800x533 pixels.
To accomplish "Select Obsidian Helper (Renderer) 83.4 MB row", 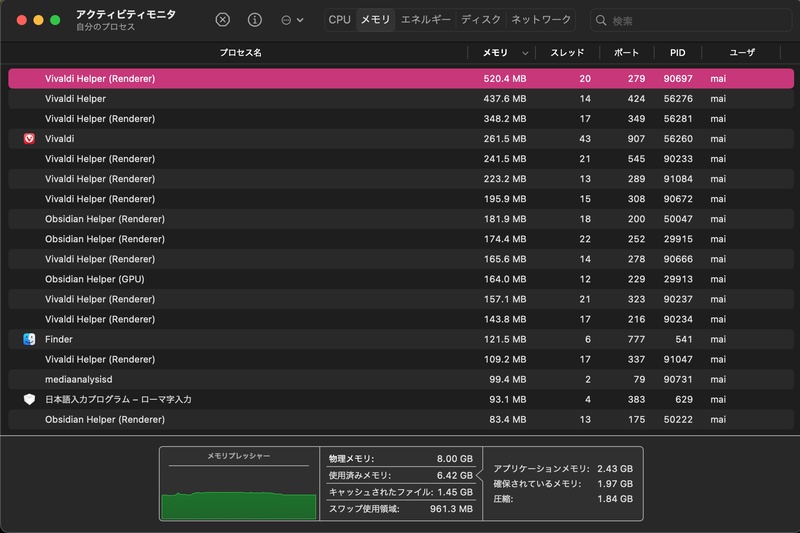I will click(401, 420).
